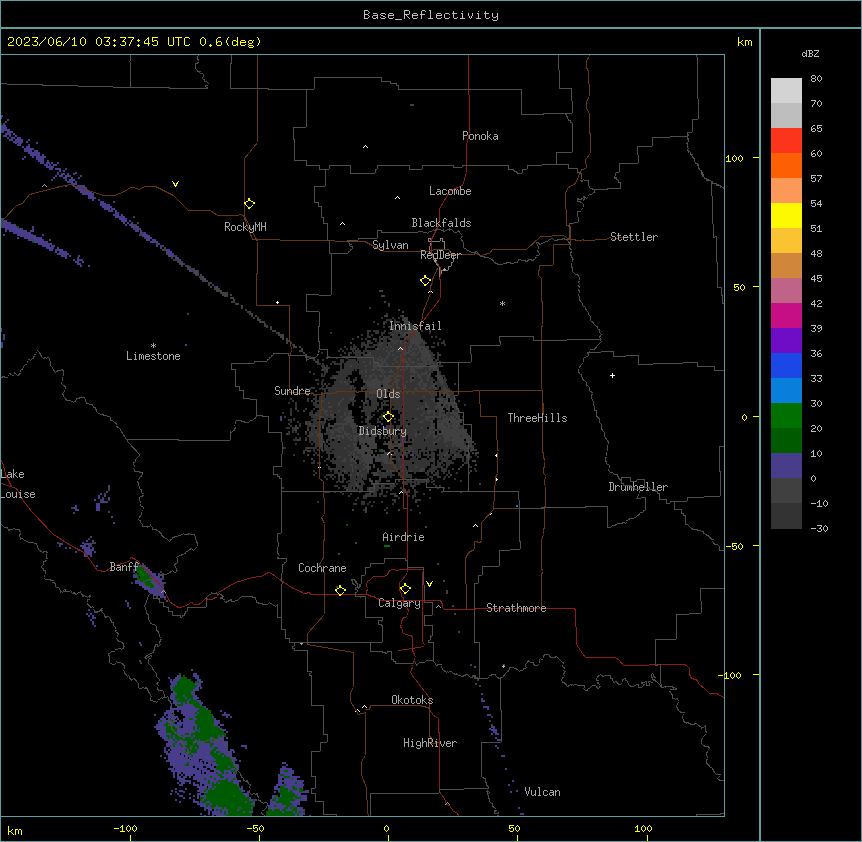
Task: Click the mauve 45-42 dBZ legend swatch
Action: point(786,291)
